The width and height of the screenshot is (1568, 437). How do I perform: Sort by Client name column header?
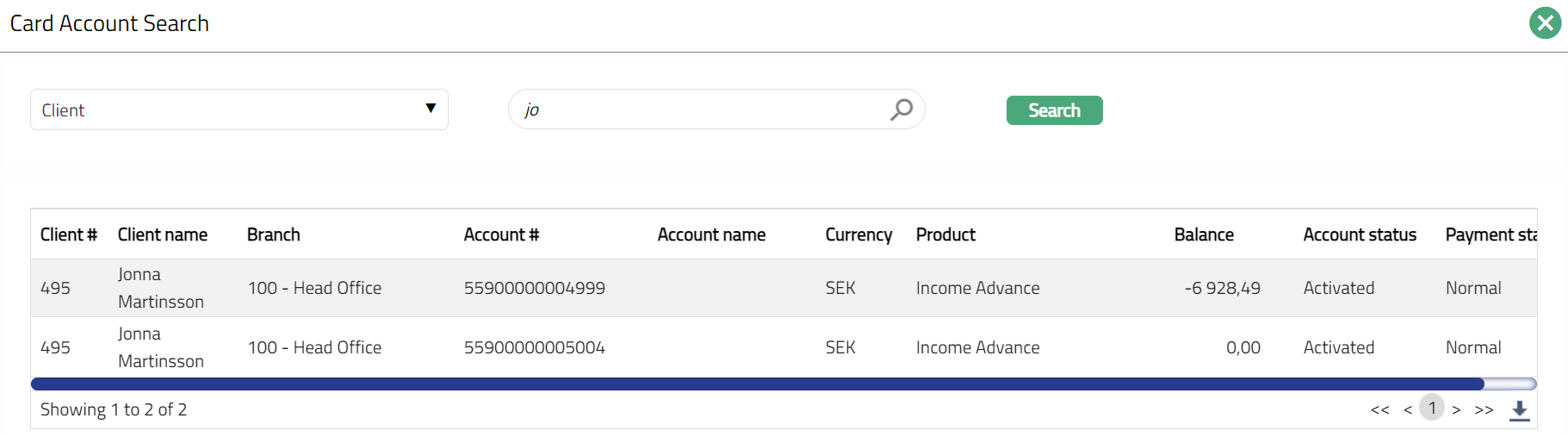coord(163,234)
